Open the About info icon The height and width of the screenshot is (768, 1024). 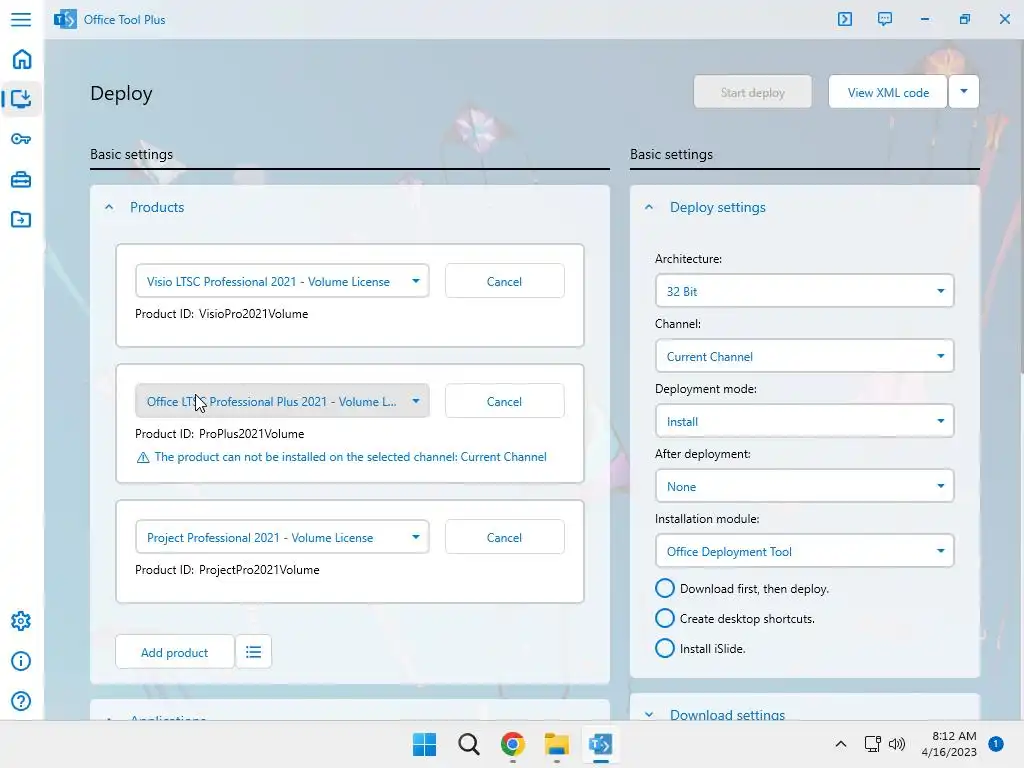pos(21,661)
